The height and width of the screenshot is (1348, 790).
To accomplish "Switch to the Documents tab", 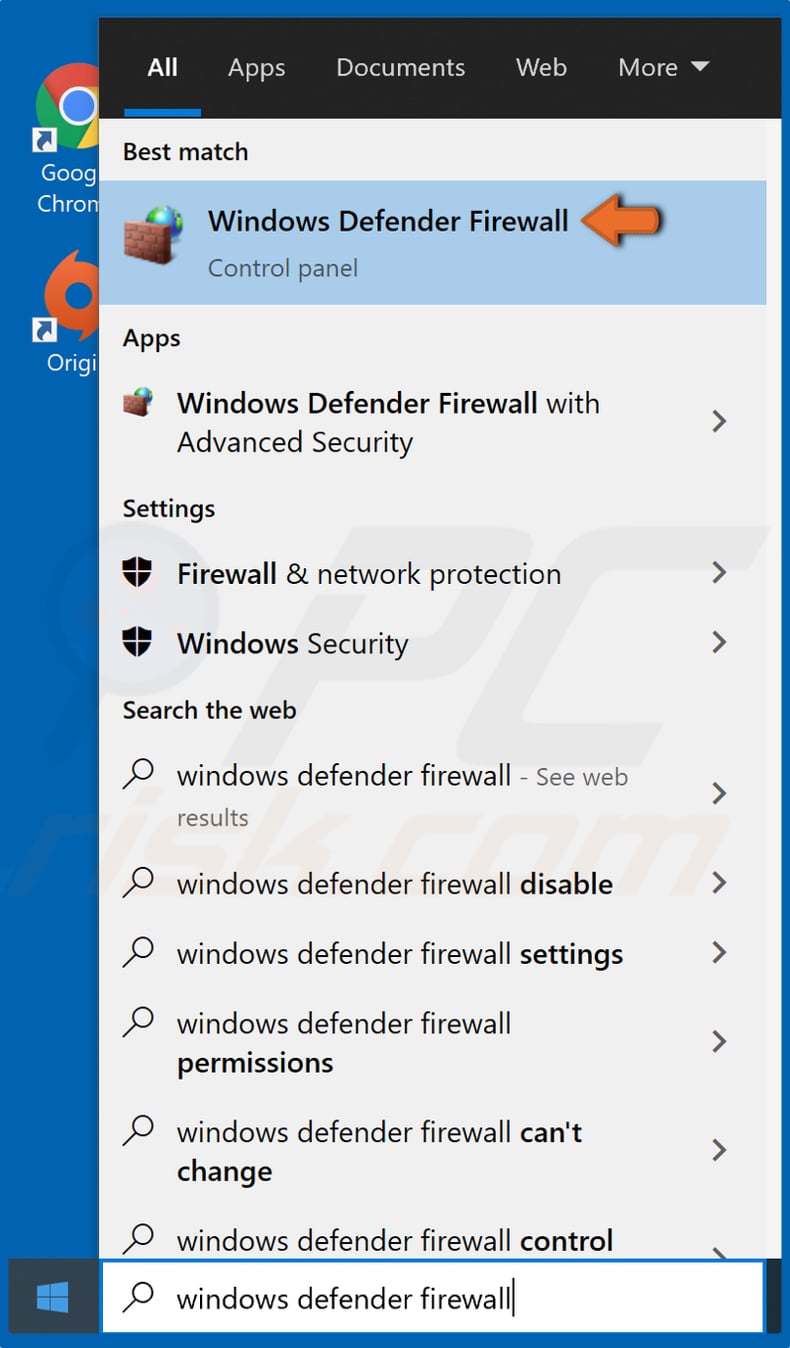I will [400, 67].
